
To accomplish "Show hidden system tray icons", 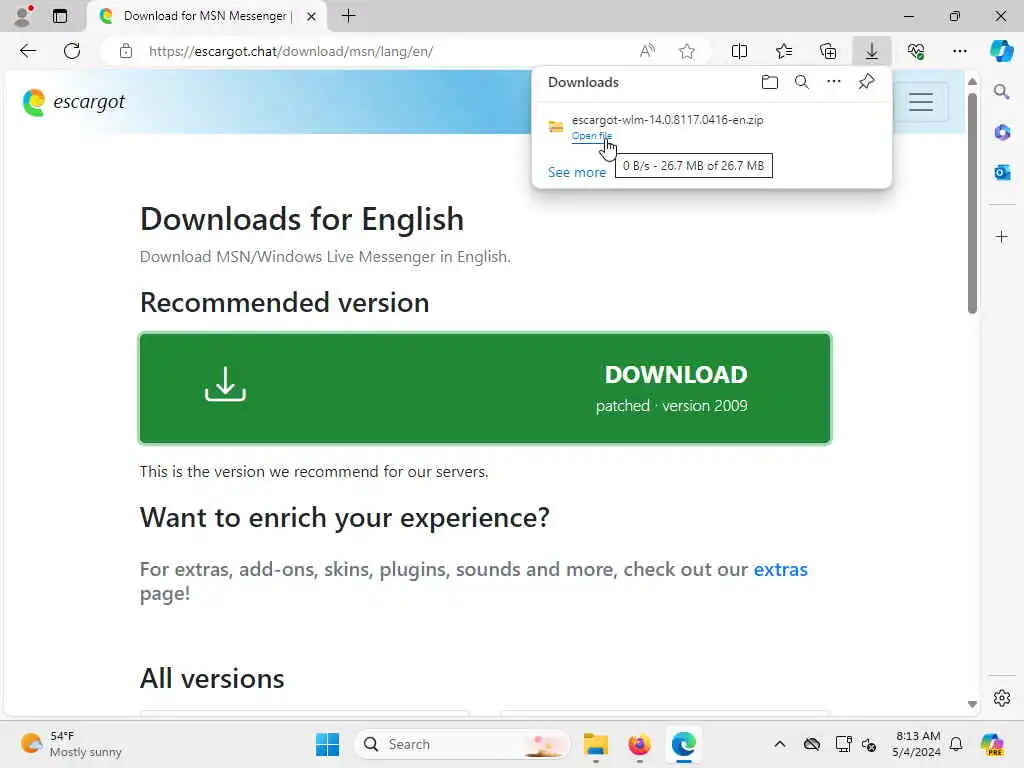I will pos(779,744).
